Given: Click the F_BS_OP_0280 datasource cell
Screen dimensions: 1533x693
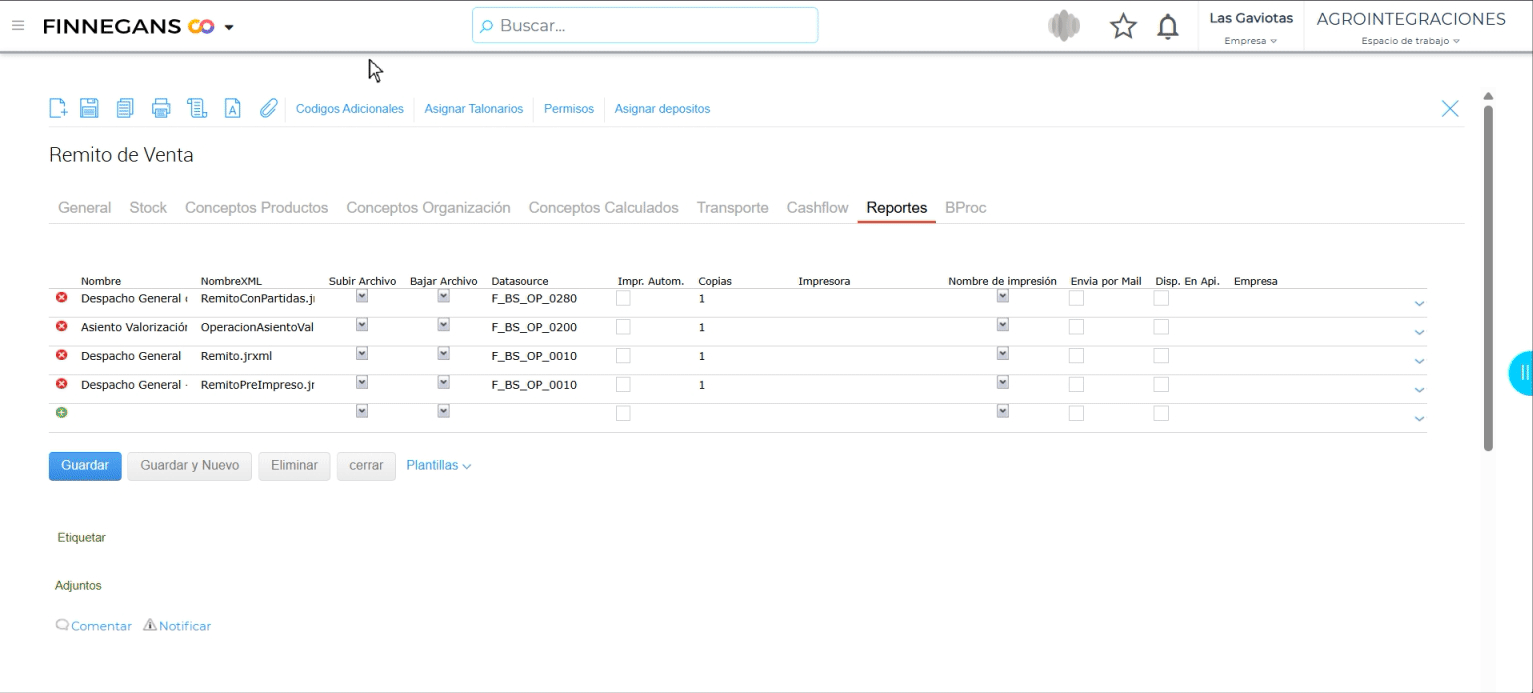Looking at the screenshot, I should (x=534, y=298).
